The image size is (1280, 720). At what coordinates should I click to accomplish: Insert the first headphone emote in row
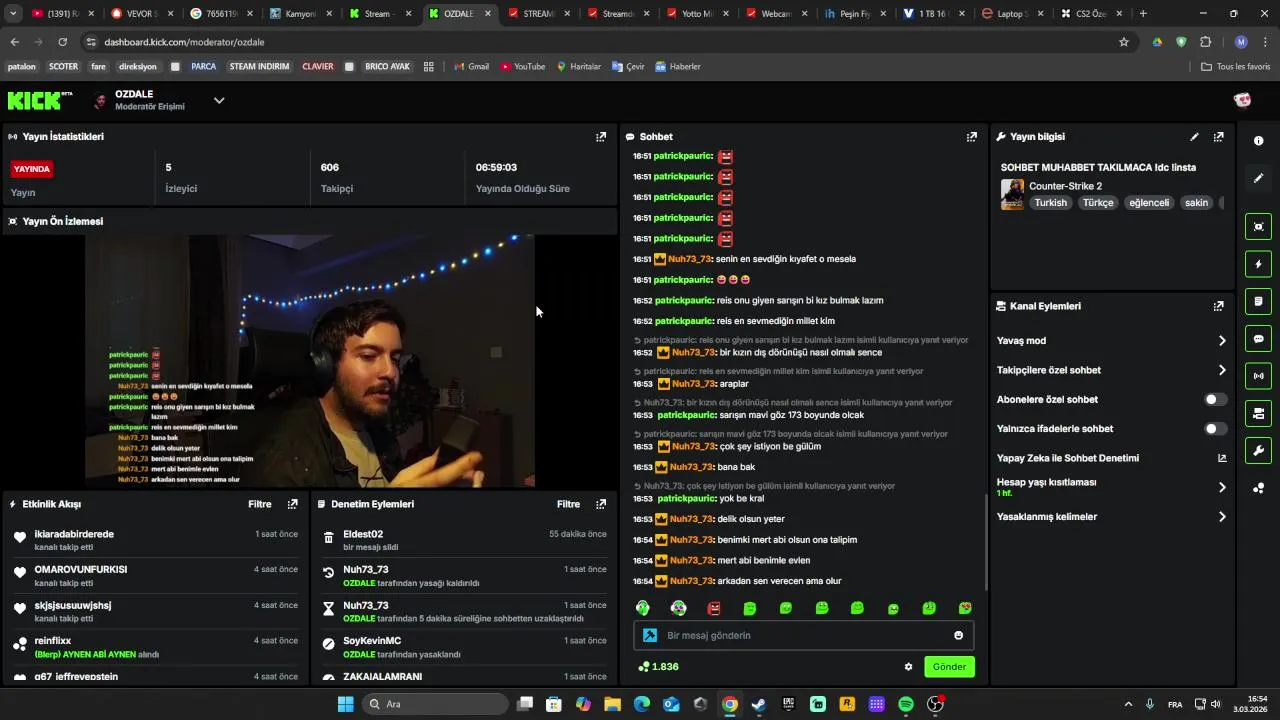pos(643,608)
